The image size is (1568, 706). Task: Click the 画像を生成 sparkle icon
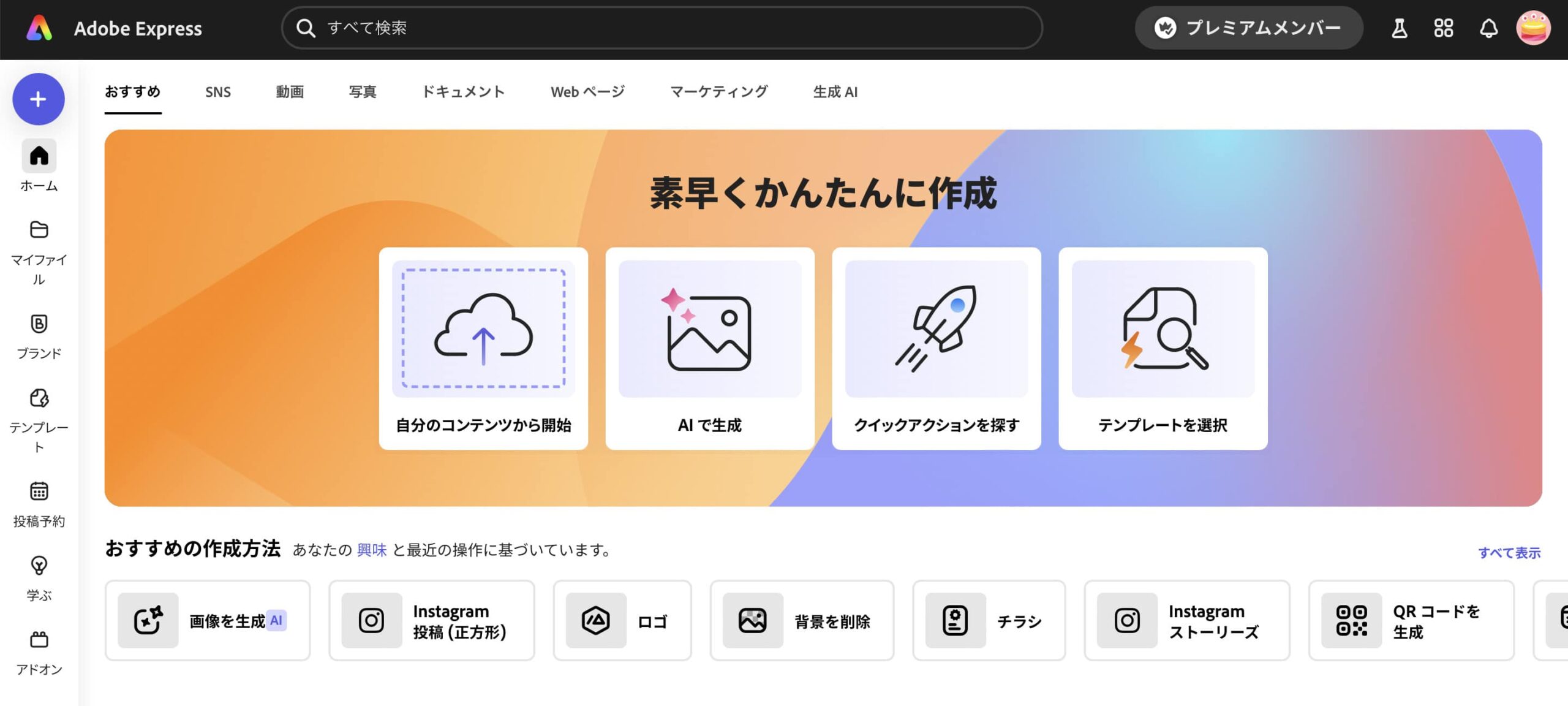coord(148,620)
